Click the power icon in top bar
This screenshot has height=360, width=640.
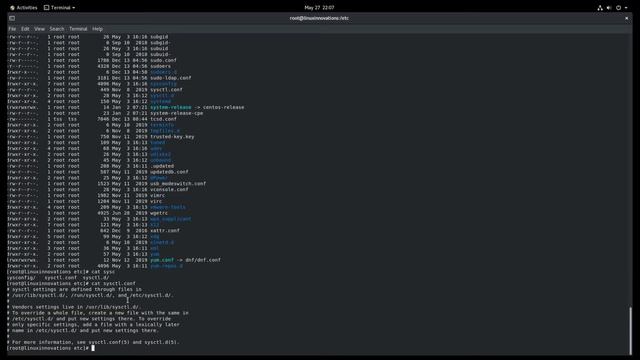[618, 7]
